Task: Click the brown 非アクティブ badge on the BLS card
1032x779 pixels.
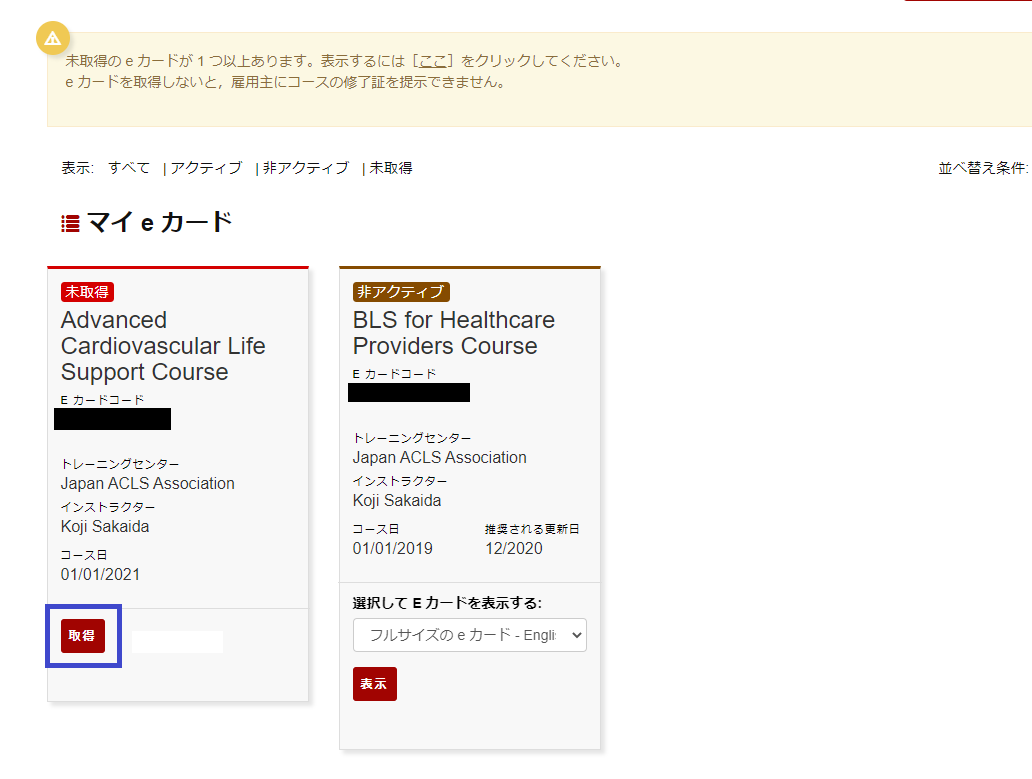Action: point(401,292)
